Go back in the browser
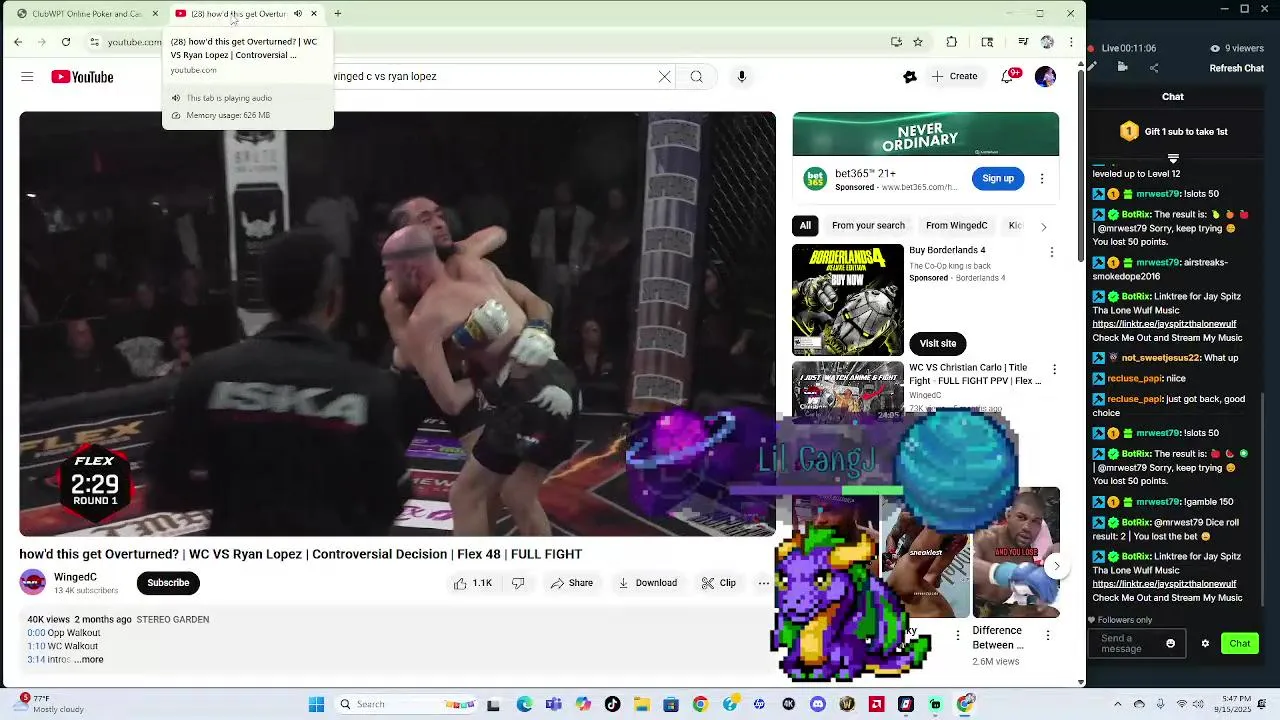This screenshot has height=720, width=1280. coord(18,42)
